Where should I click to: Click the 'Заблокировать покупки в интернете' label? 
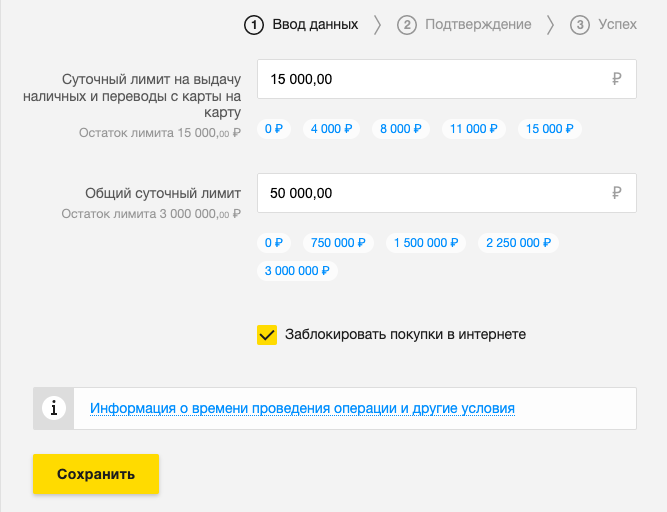[x=405, y=335]
